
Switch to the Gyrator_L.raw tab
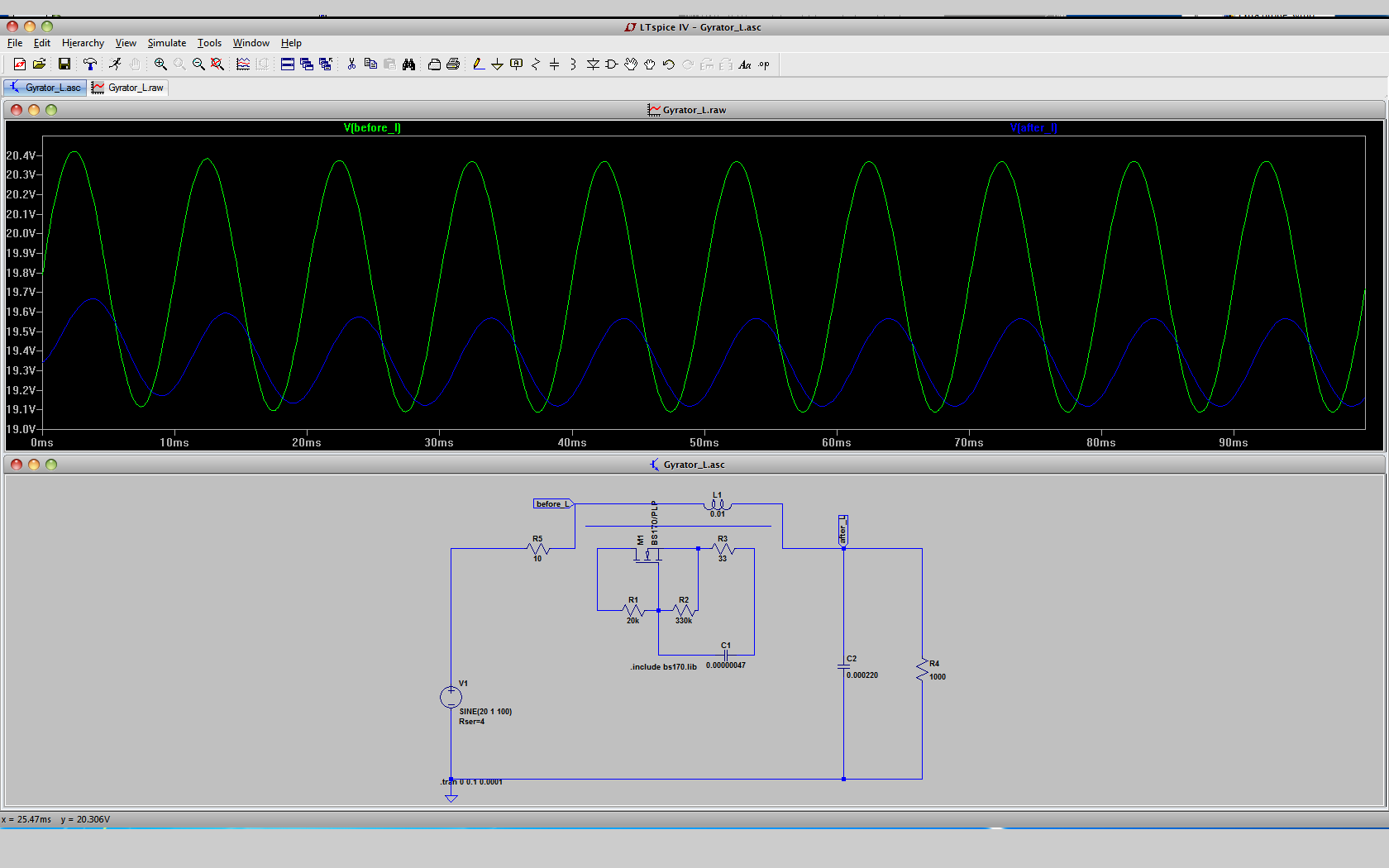[128, 88]
